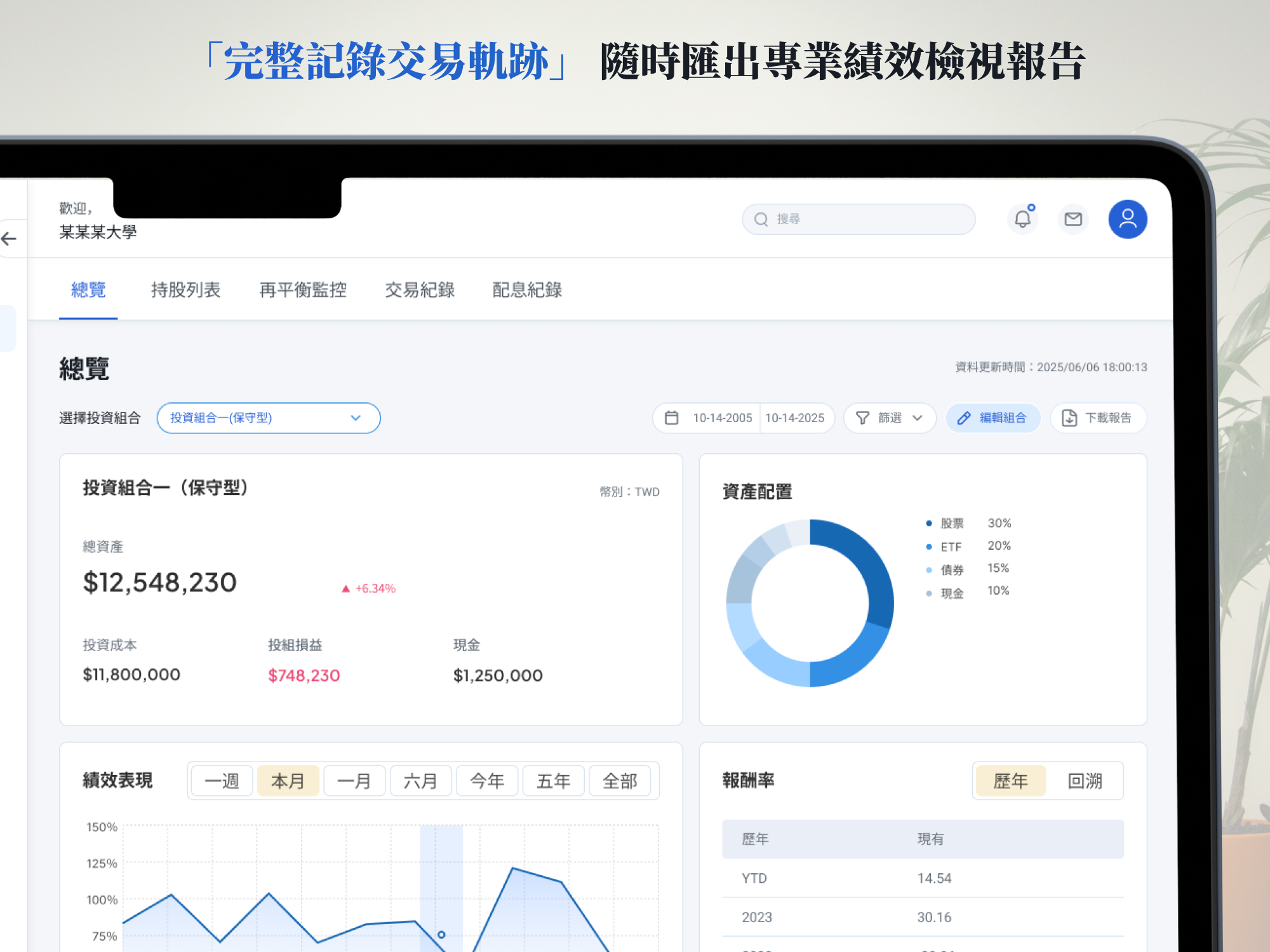This screenshot has height=952, width=1270.
Task: Click the highlighted data point on chart
Action: pyautogui.click(x=441, y=934)
